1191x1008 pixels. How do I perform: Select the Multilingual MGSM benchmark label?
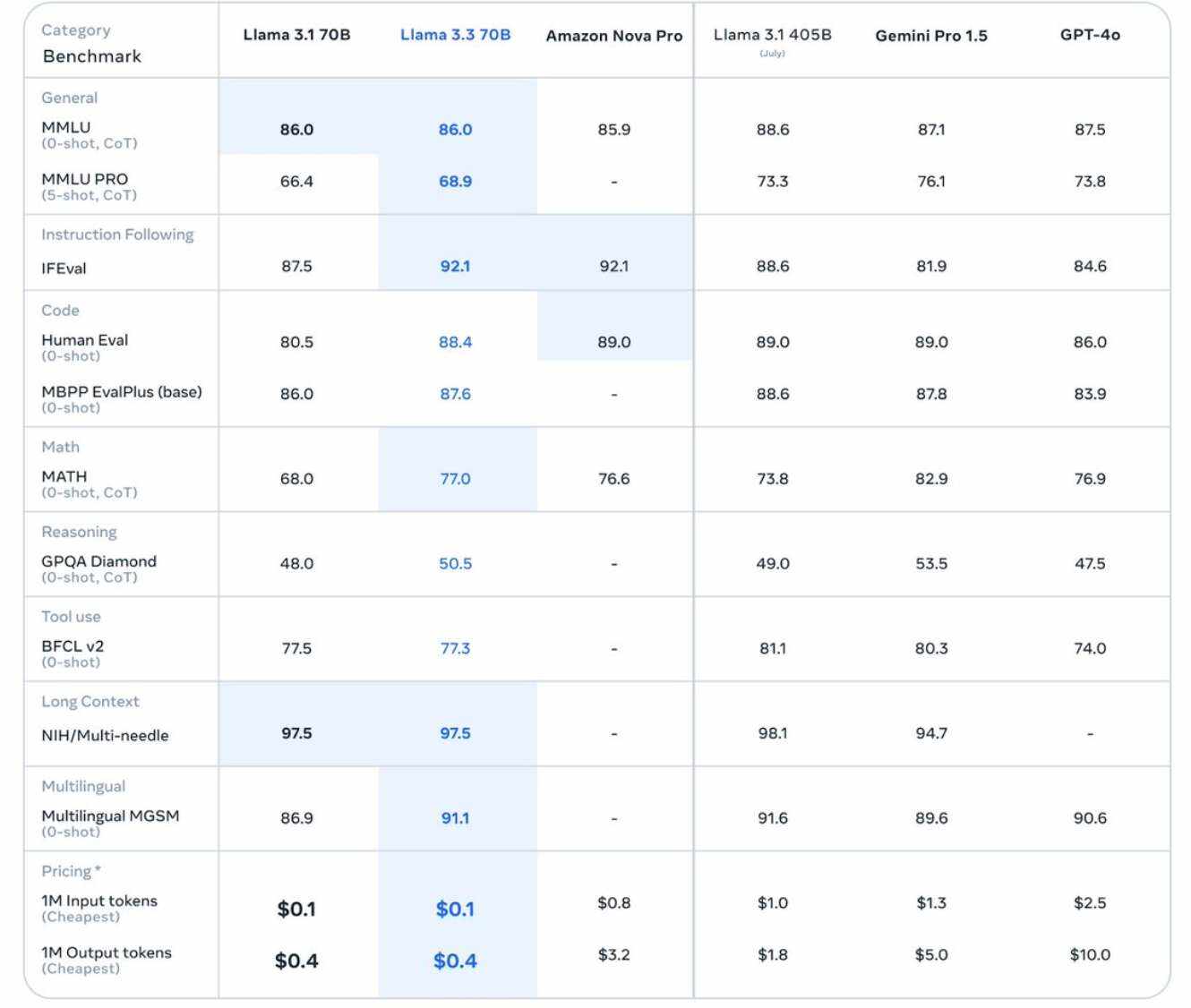point(110,816)
